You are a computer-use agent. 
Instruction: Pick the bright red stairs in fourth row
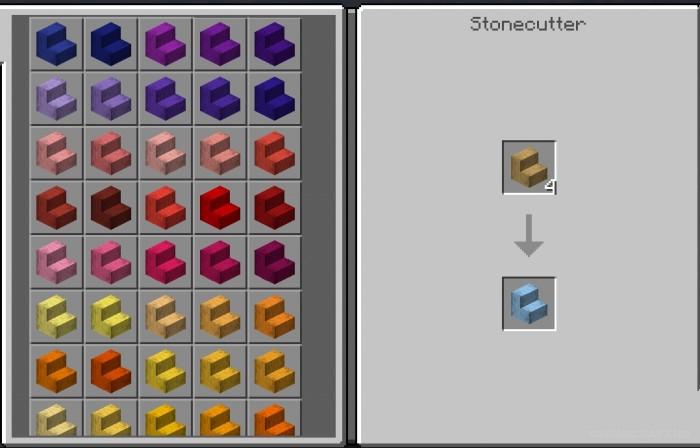[x=220, y=208]
